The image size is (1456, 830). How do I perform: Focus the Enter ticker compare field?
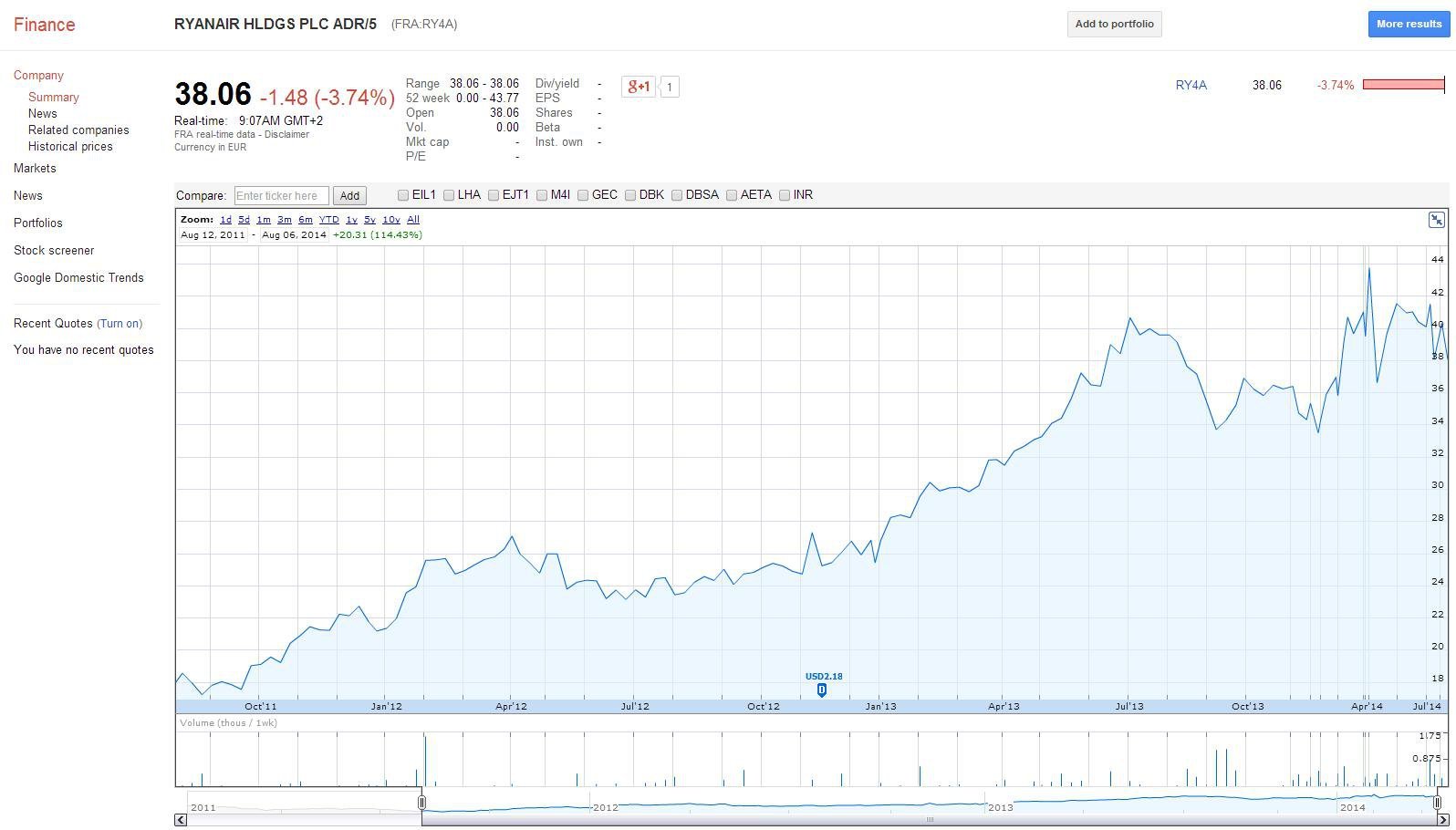(282, 196)
